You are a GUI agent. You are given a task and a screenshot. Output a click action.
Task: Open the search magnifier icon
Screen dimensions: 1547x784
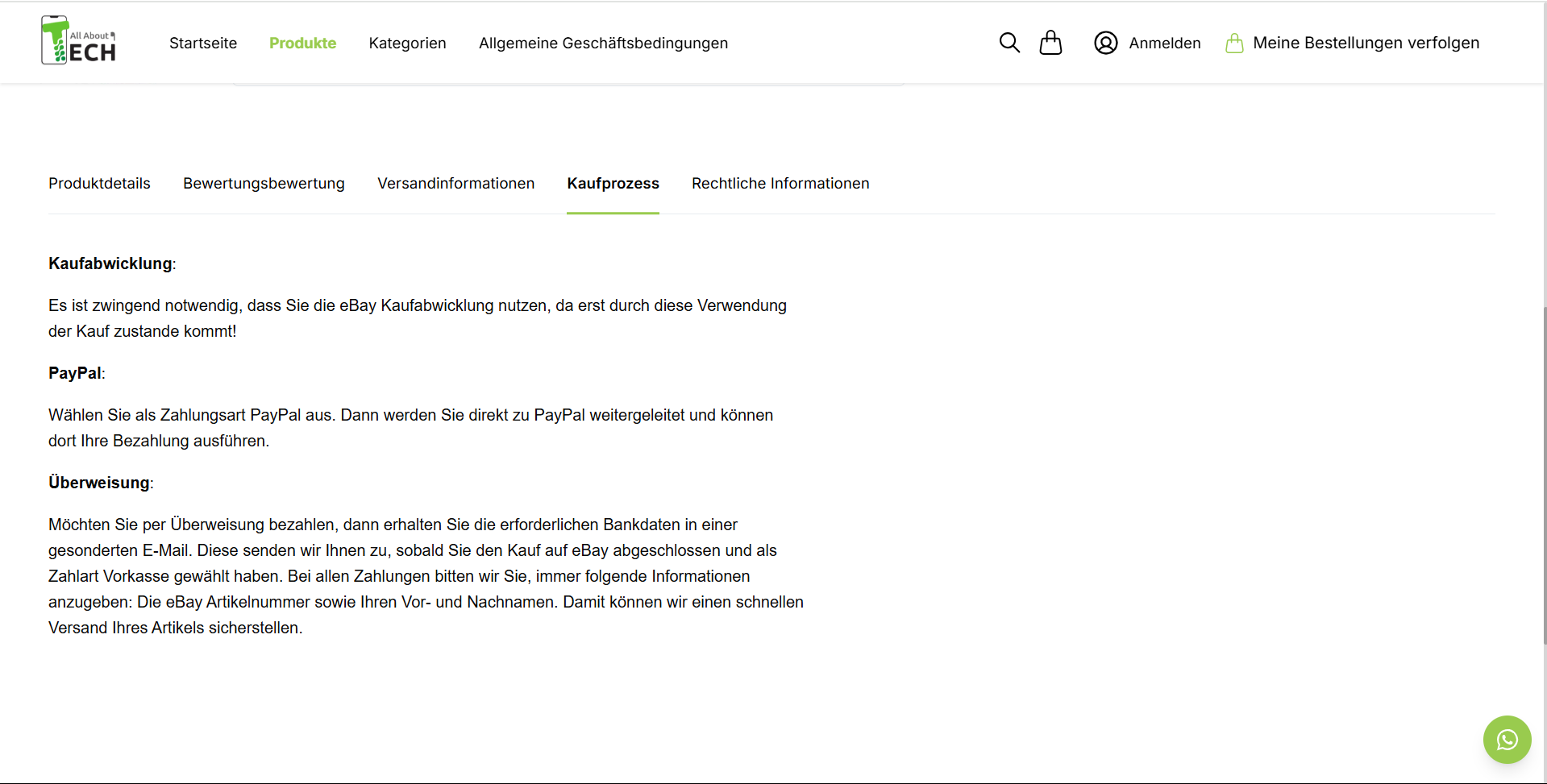coord(1009,43)
